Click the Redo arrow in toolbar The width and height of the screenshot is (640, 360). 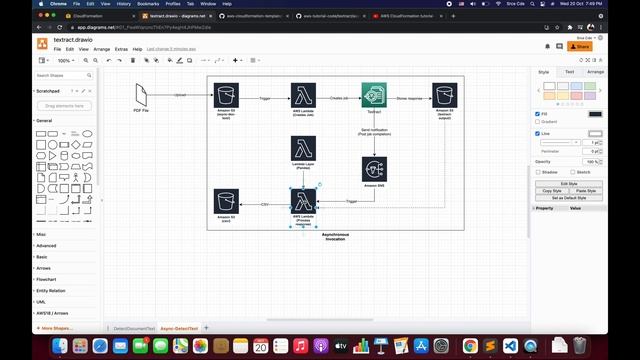(x=119, y=60)
